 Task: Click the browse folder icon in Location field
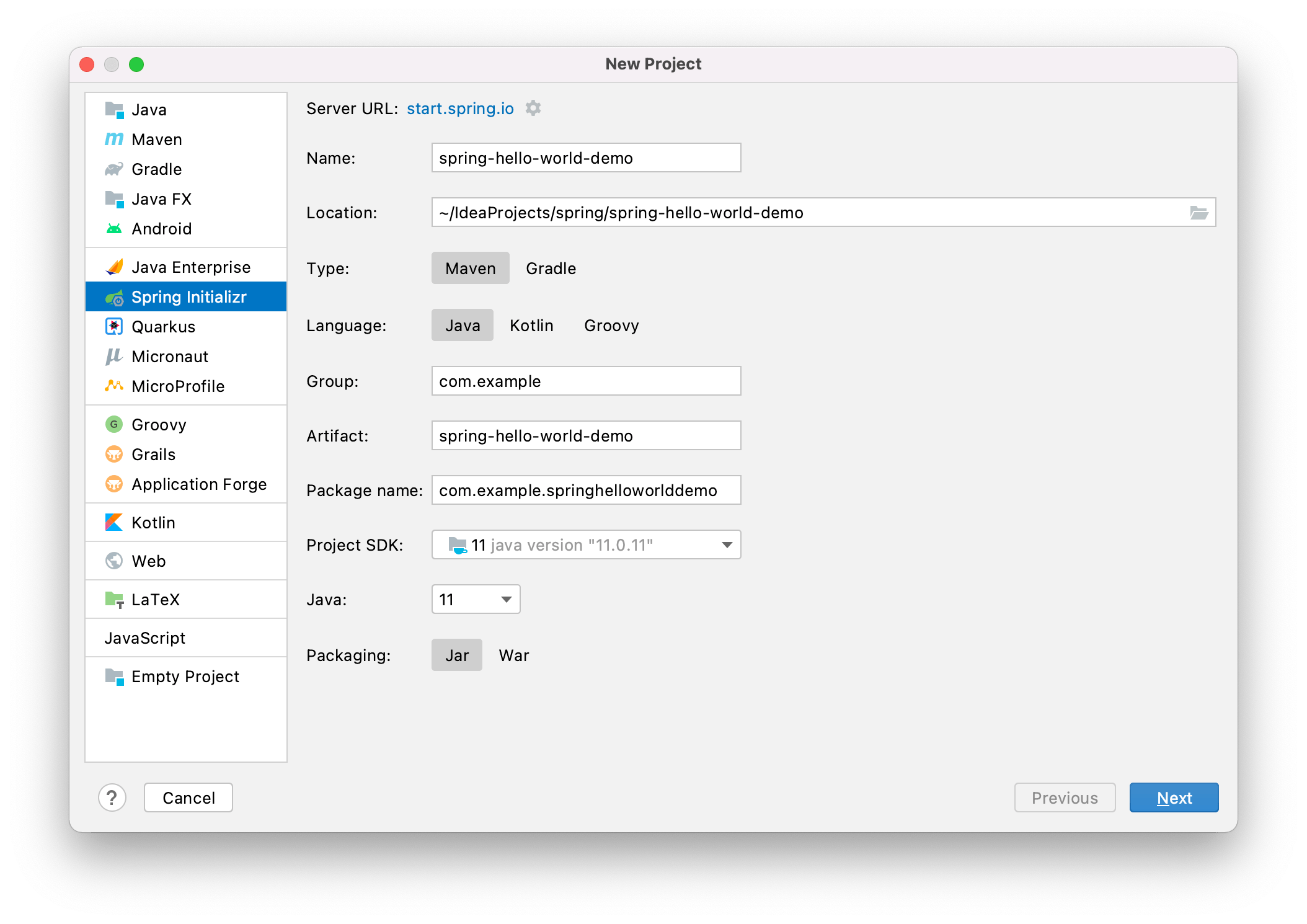[x=1198, y=213]
